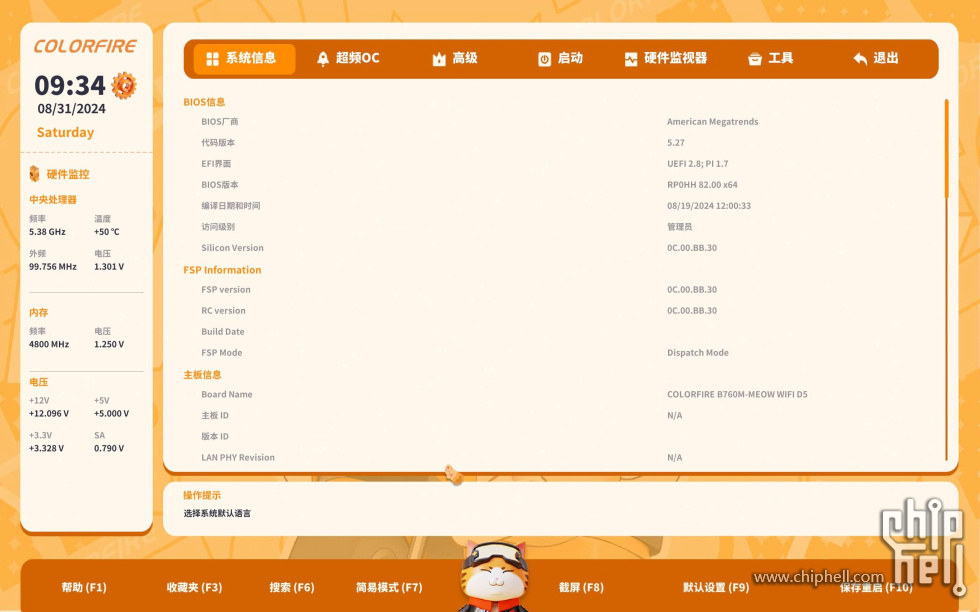Viewport: 980px width, 612px height.
Task: Open the 硬件监视器 tab
Action: click(x=666, y=59)
